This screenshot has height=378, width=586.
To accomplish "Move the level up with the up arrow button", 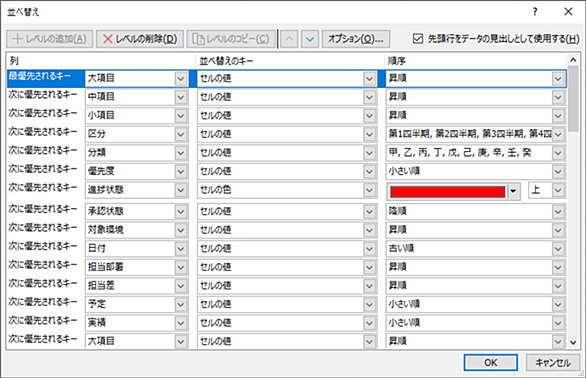I will tap(289, 39).
